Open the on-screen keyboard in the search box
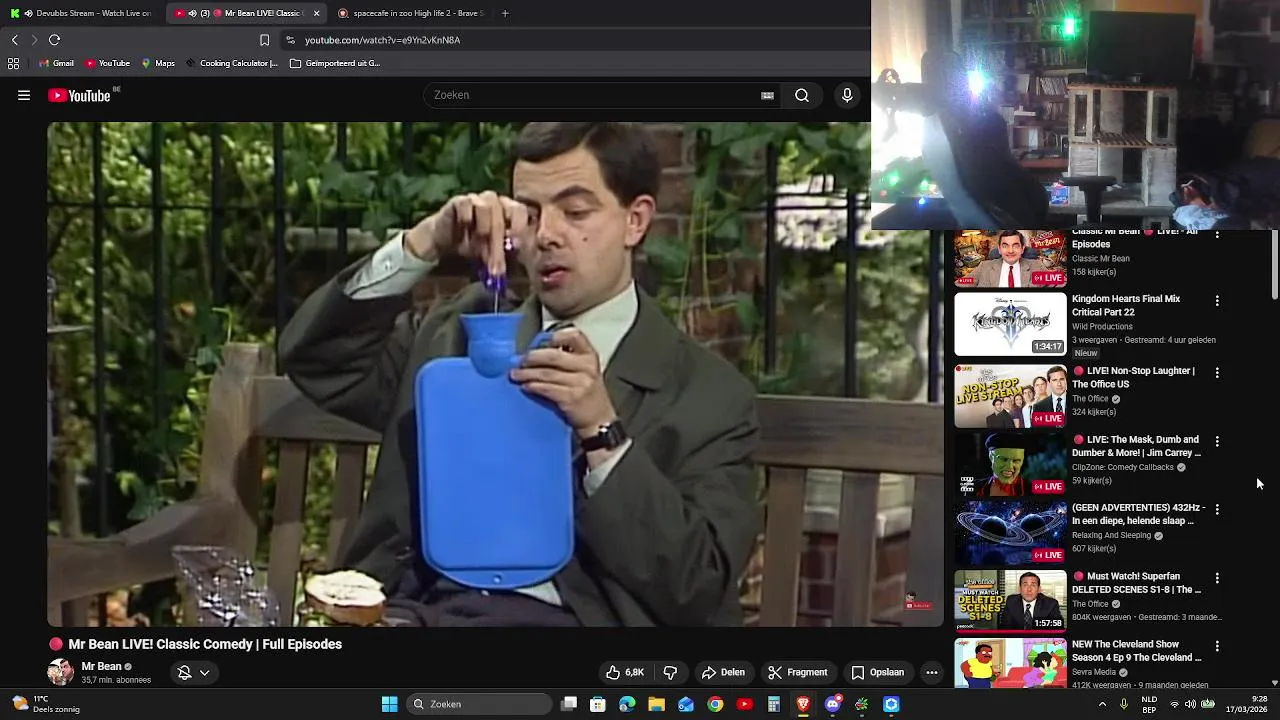The image size is (1280, 720). [767, 95]
